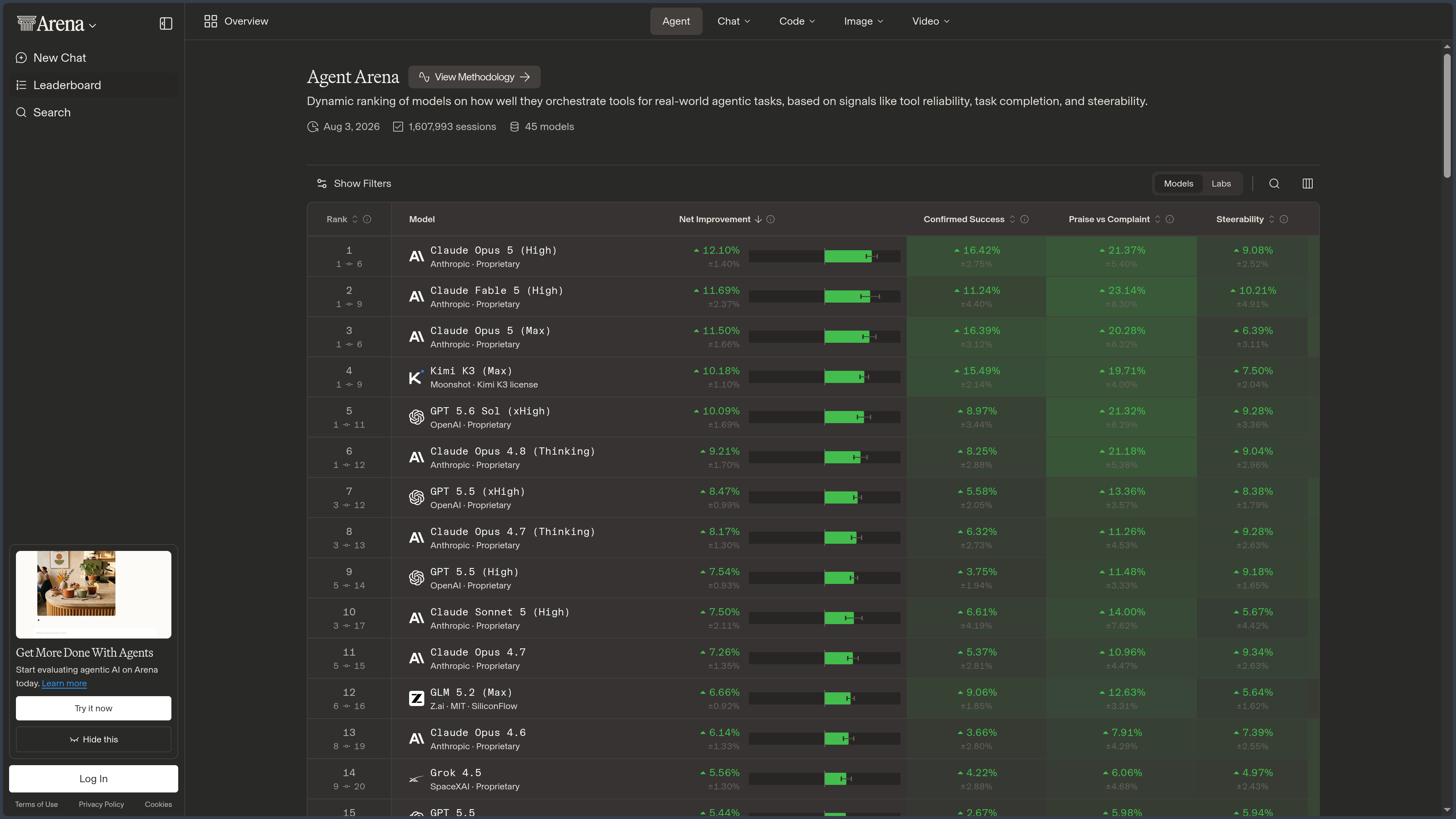Click Anthropic logo beside Claude Fable 5 (High)
The height and width of the screenshot is (819, 1456).
(417, 297)
